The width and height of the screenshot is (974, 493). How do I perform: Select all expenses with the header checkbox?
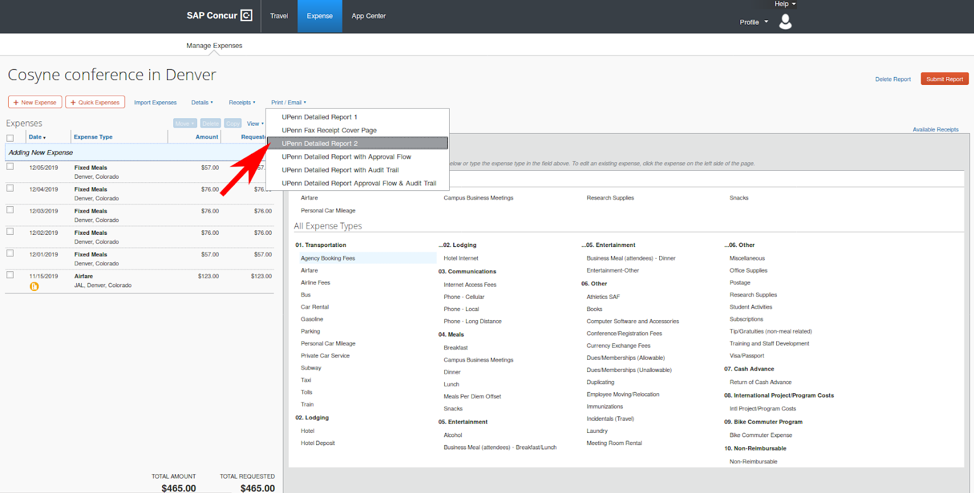pyautogui.click(x=10, y=137)
